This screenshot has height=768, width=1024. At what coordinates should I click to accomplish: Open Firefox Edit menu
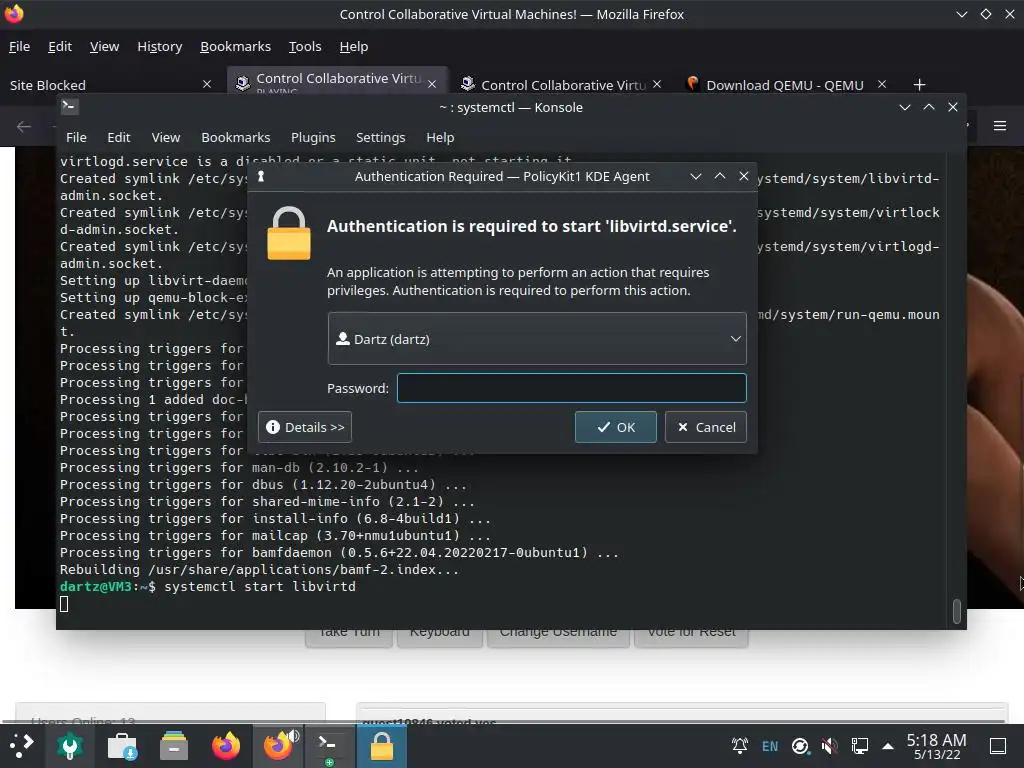(59, 46)
